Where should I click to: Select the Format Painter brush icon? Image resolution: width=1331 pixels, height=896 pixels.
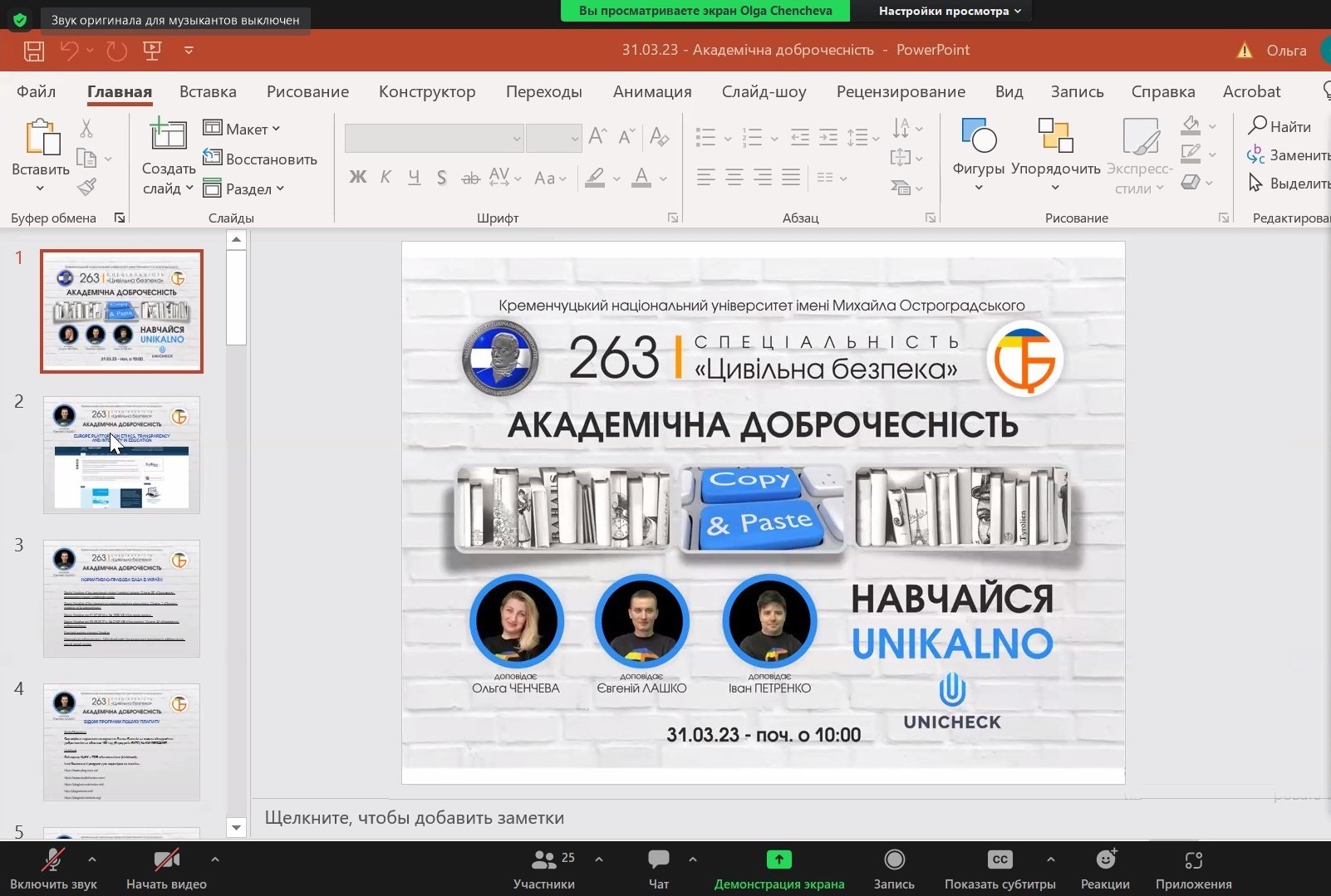[x=86, y=187]
